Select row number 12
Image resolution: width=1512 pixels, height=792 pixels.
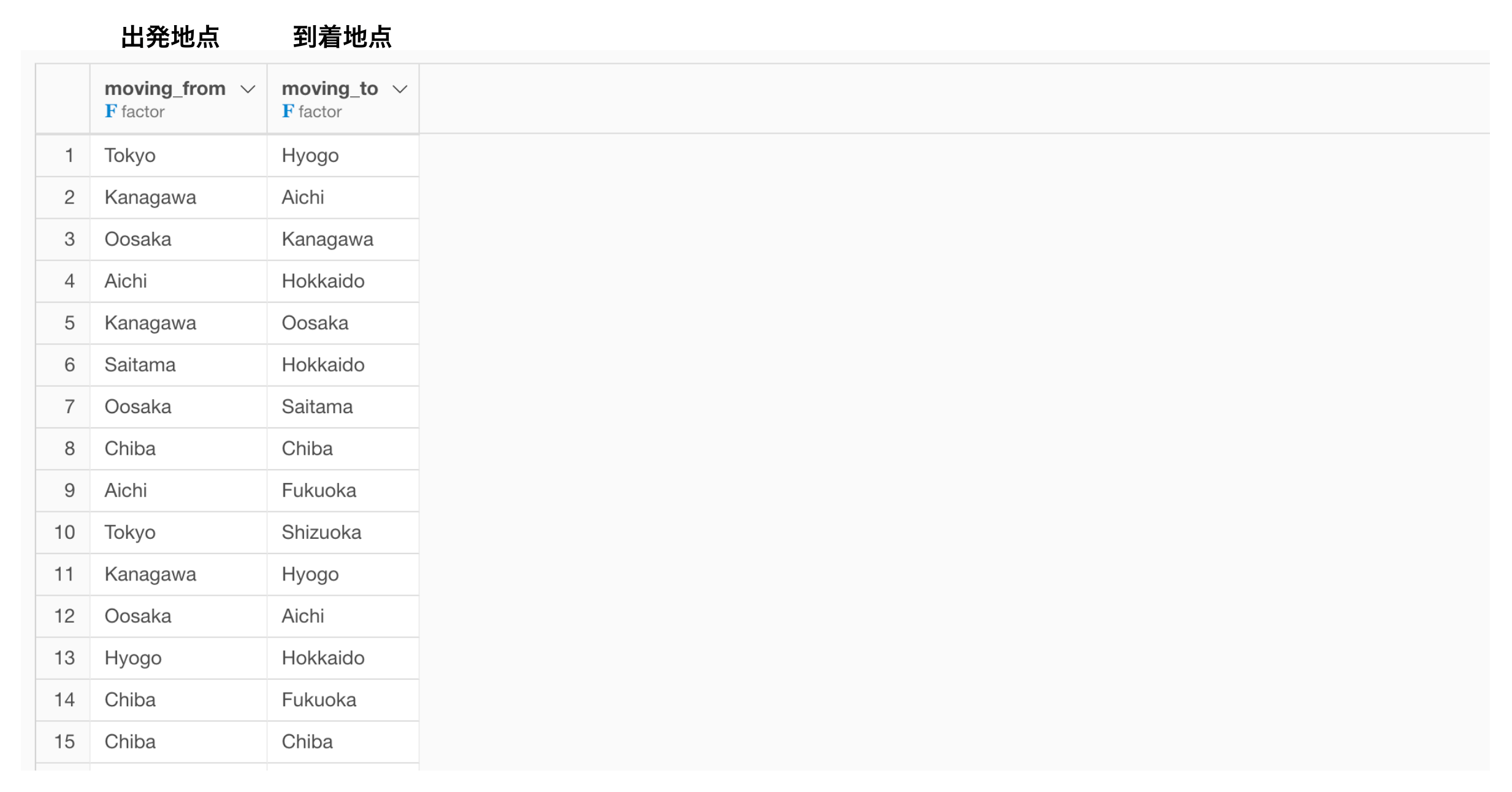tap(63, 617)
